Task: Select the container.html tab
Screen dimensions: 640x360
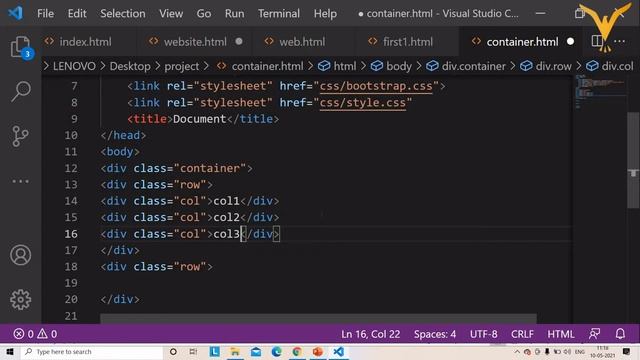Action: [x=522, y=42]
